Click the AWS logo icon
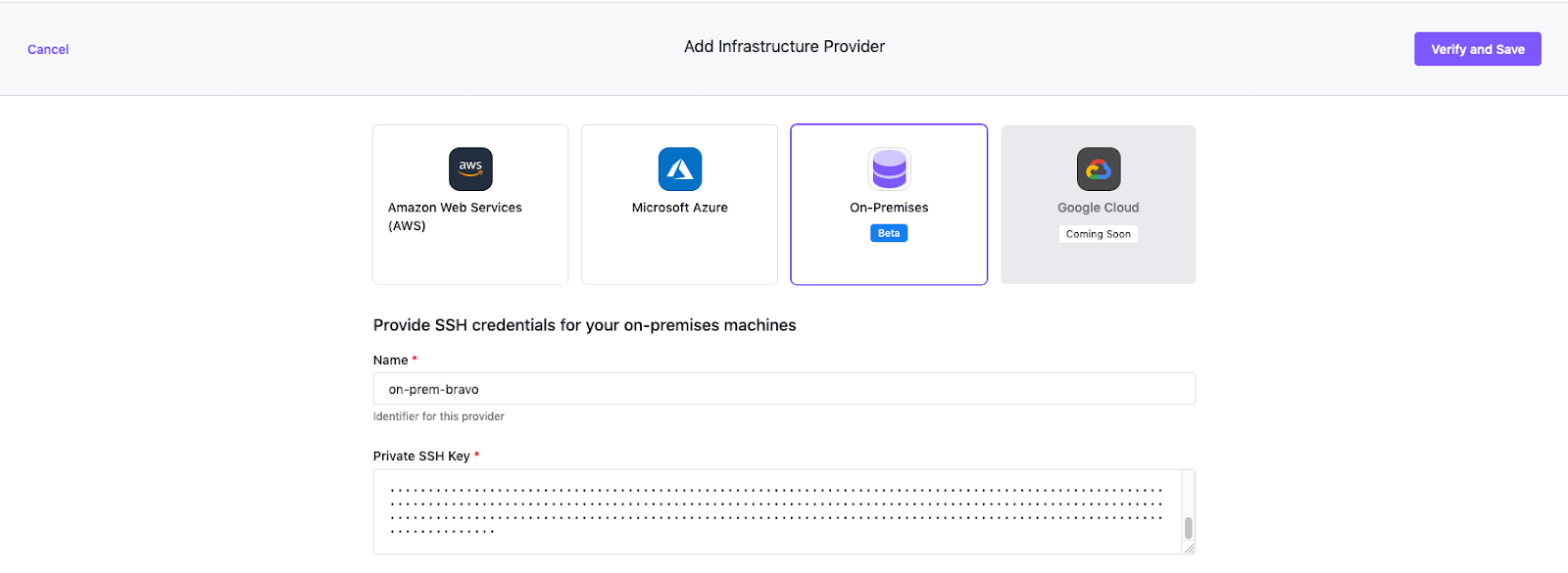The height and width of the screenshot is (573, 1568). tap(470, 168)
